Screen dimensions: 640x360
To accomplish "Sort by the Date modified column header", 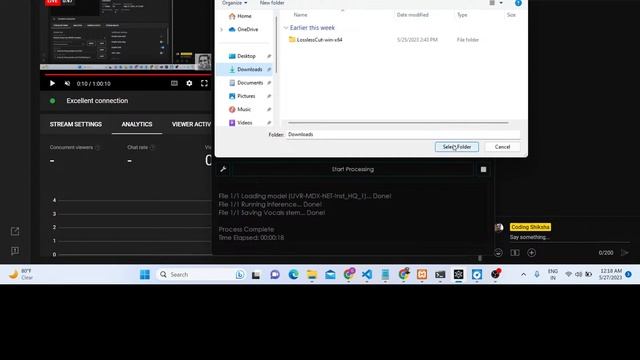I will click(412, 15).
